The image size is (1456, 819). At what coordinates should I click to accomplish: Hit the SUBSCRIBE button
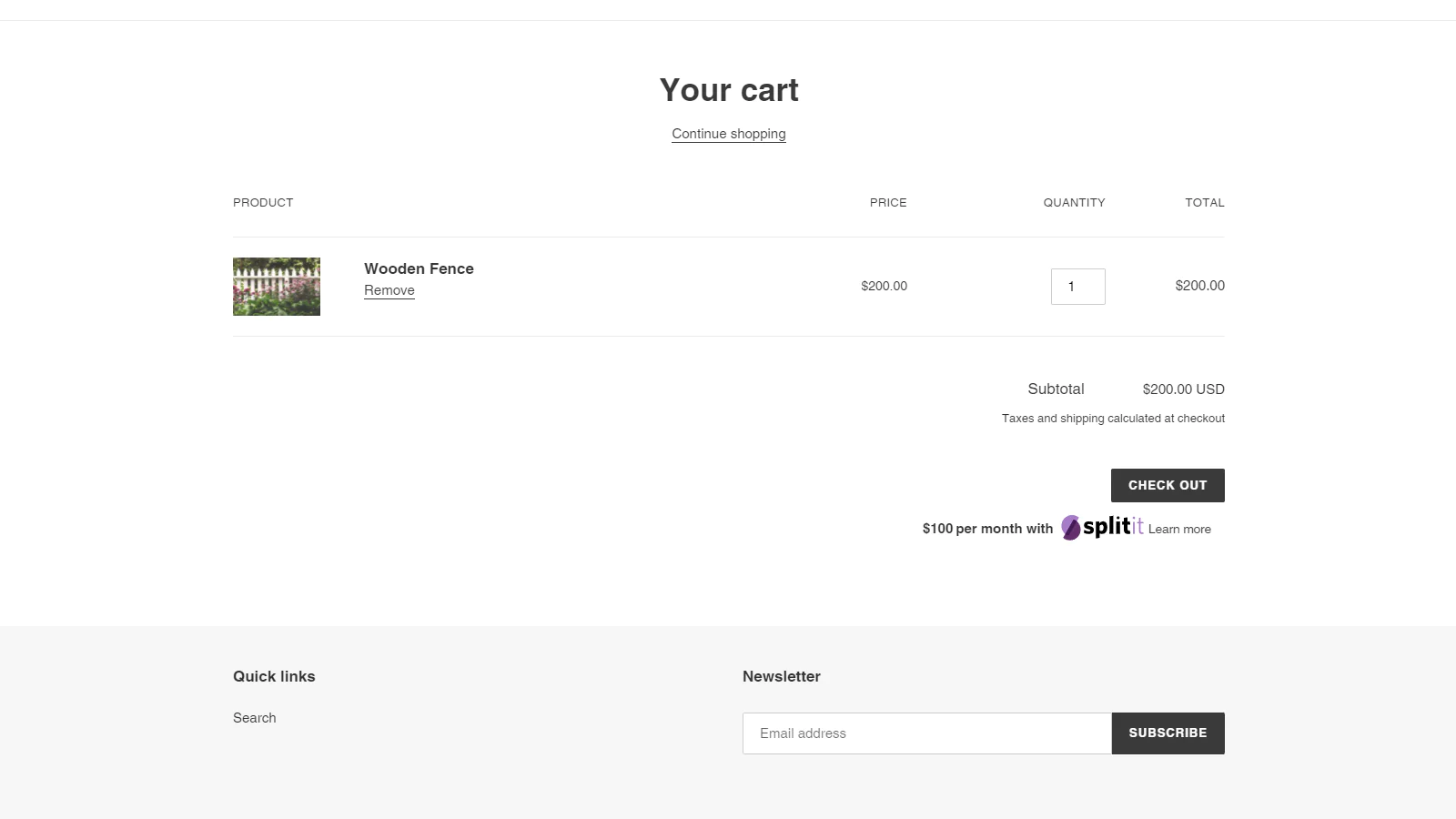click(x=1168, y=733)
